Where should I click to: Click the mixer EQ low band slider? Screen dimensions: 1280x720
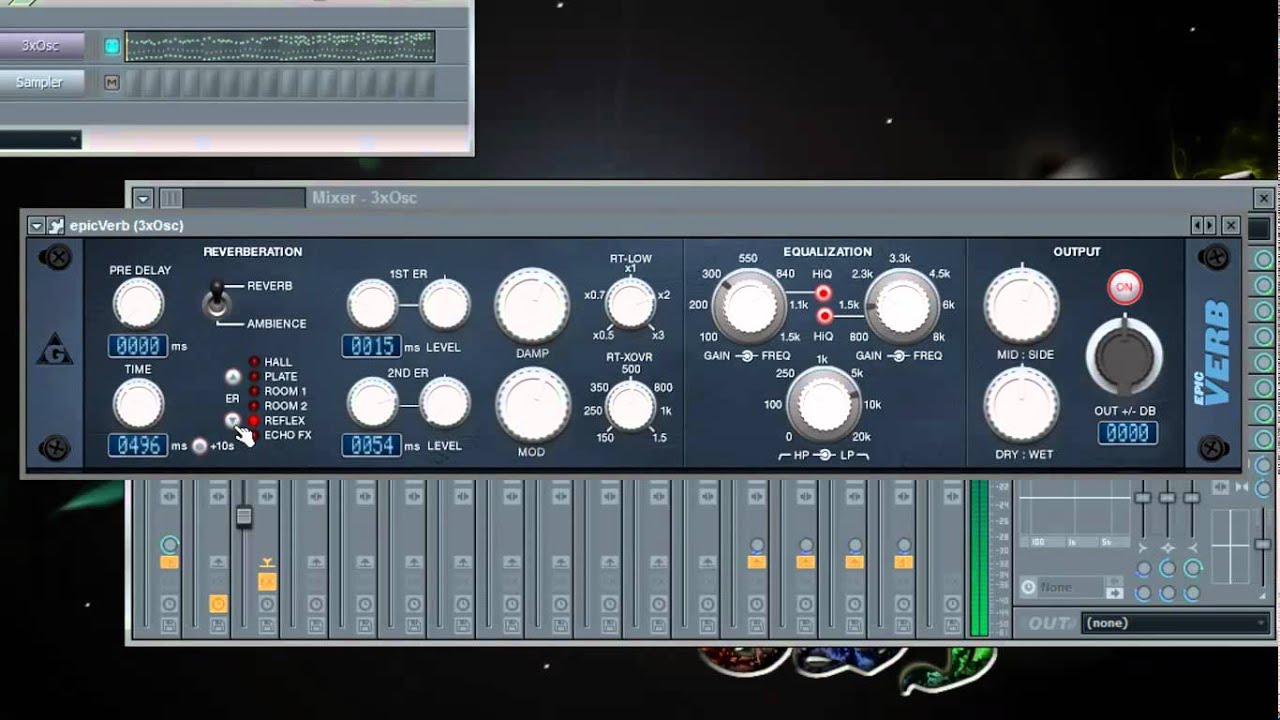coord(1142,497)
